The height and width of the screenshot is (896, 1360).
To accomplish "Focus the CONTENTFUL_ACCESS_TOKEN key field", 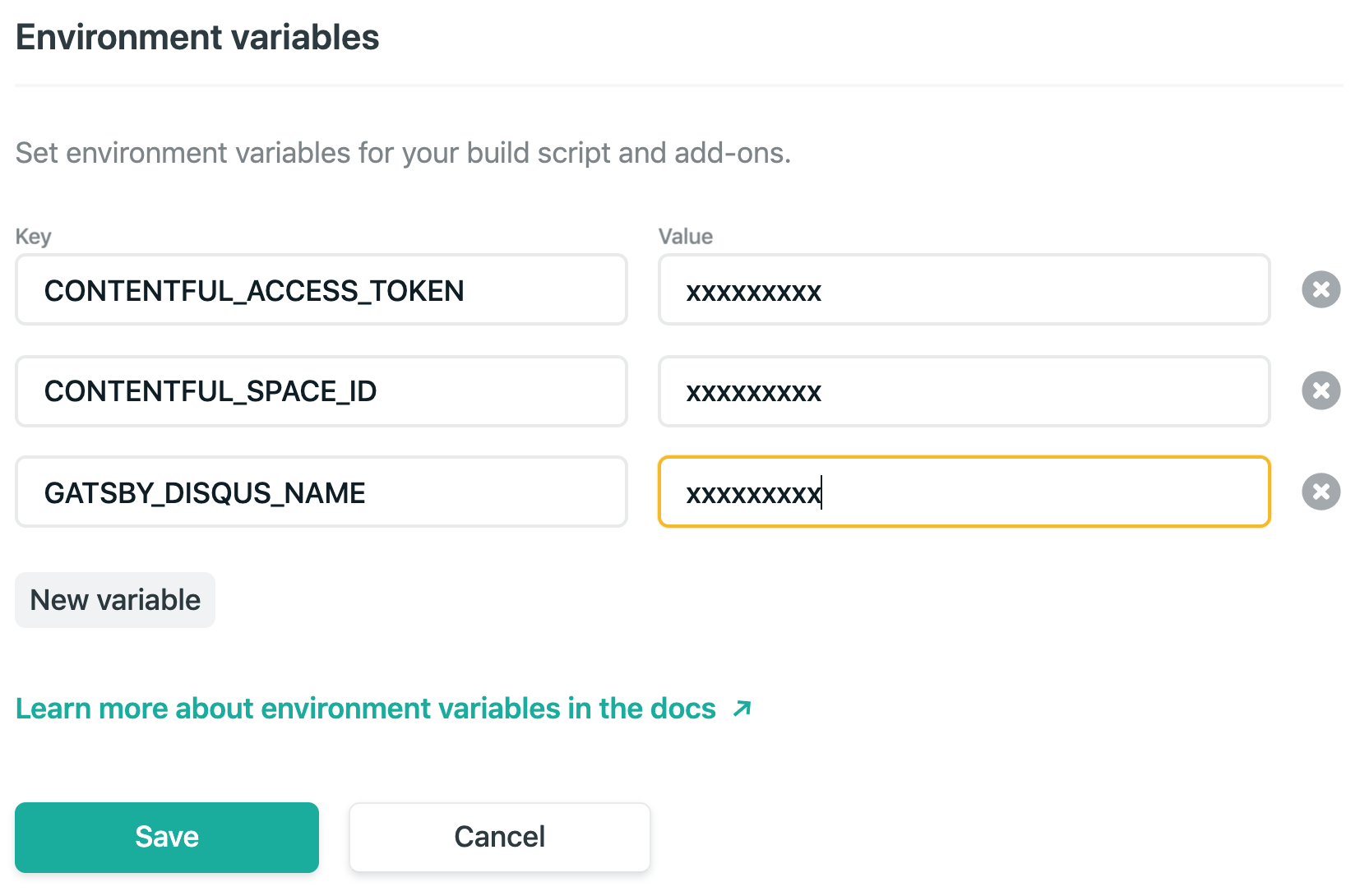I will [321, 290].
